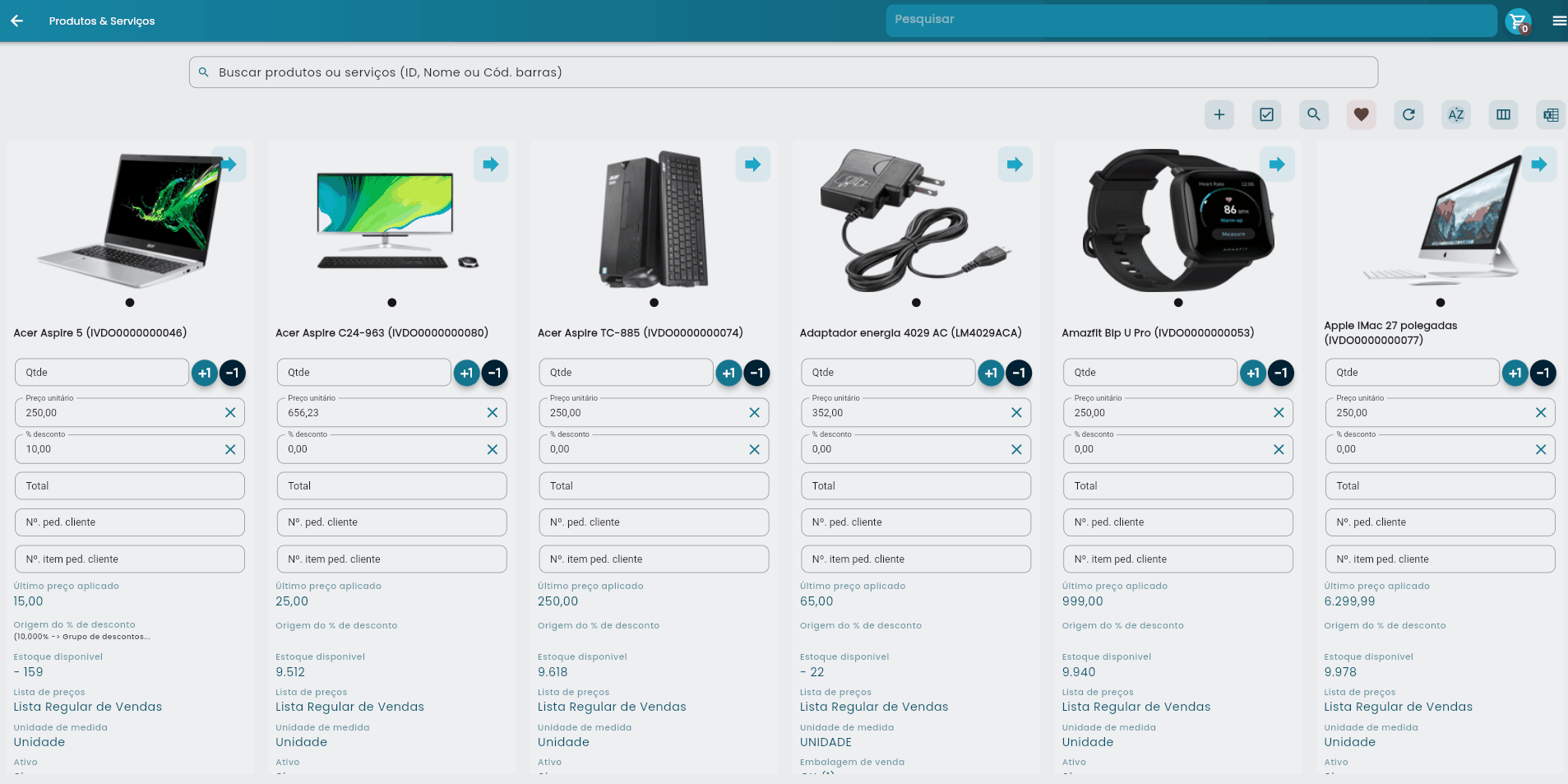Image resolution: width=1568 pixels, height=784 pixels.
Task: Click the back arrow in header
Action: (16, 21)
